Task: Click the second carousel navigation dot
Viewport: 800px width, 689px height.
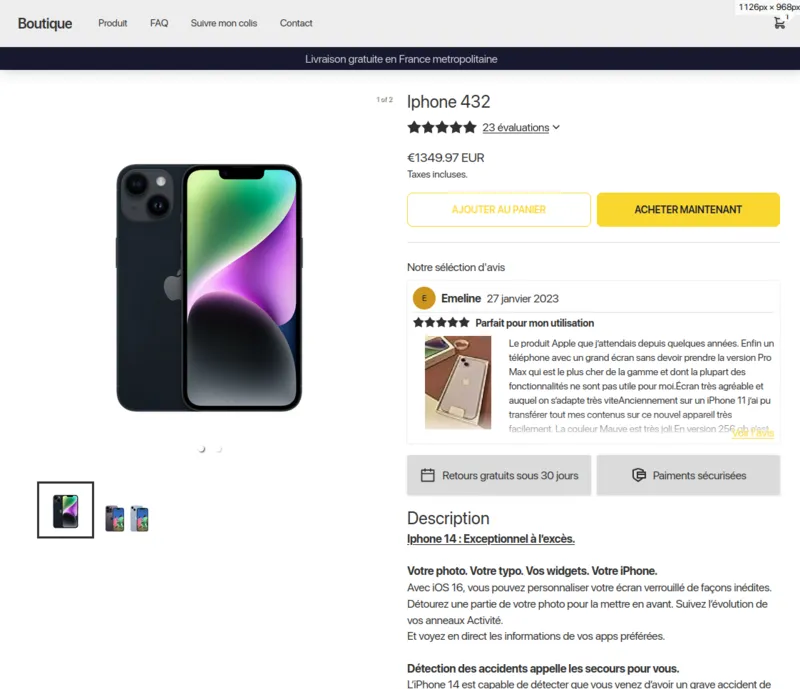Action: point(219,449)
